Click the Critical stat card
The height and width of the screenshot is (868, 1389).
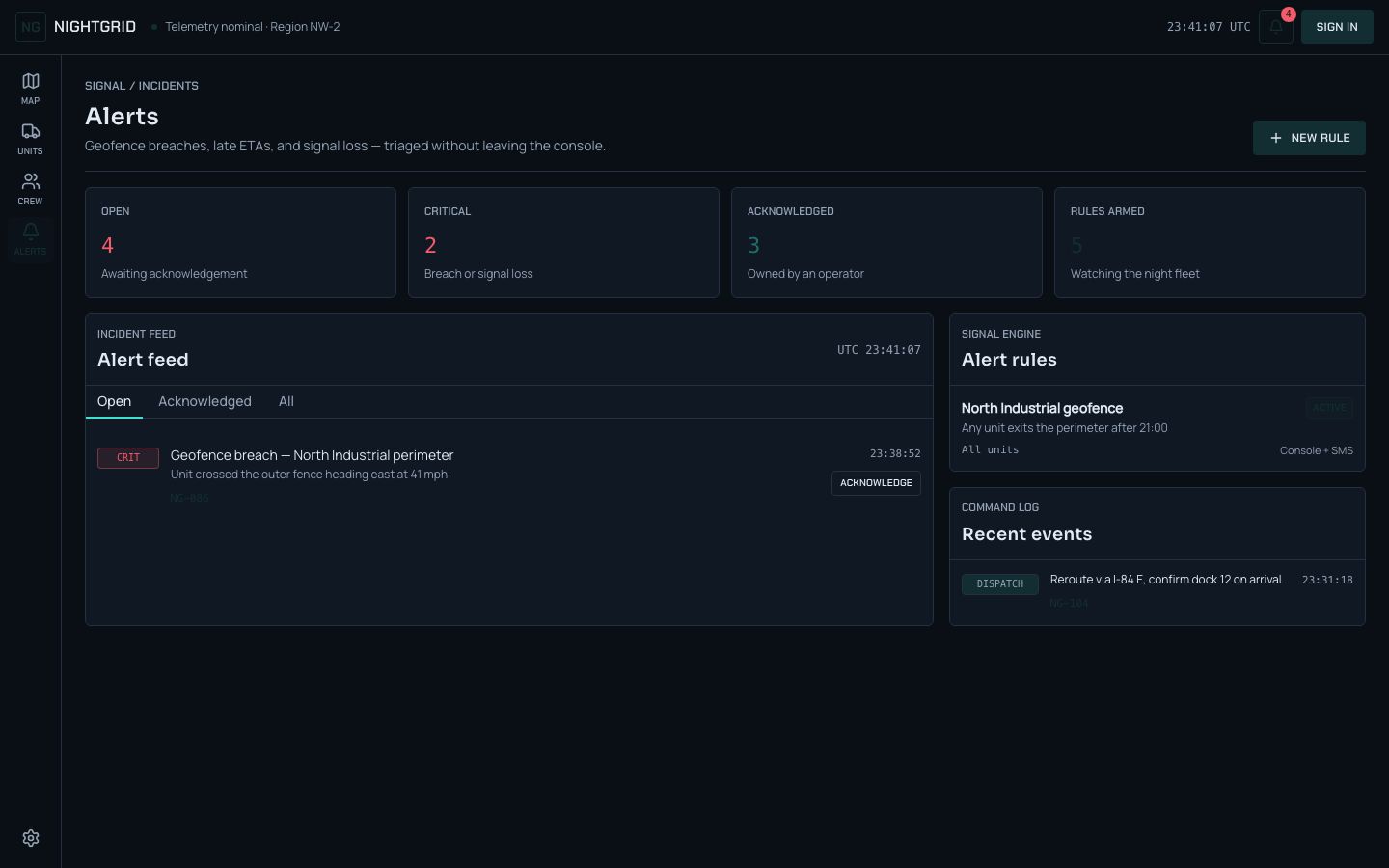[x=563, y=242]
